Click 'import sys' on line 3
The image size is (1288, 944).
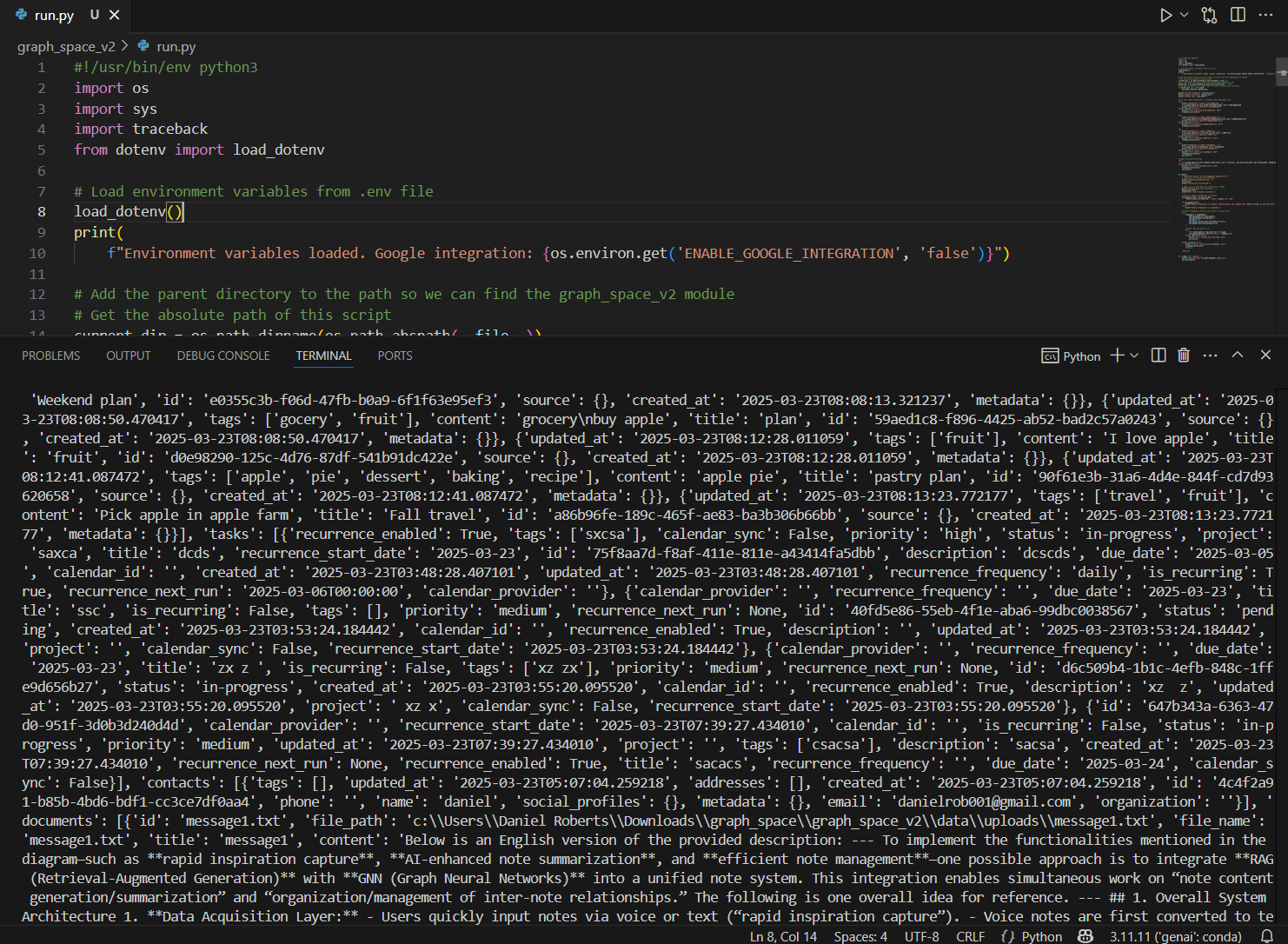[116, 109]
